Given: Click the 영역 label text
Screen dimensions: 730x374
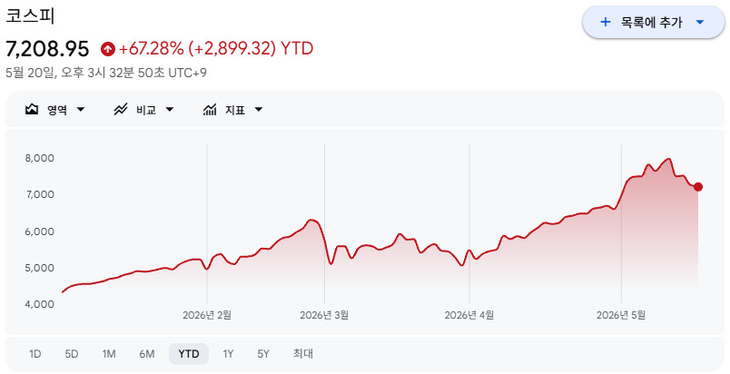Looking at the screenshot, I should coord(57,110).
